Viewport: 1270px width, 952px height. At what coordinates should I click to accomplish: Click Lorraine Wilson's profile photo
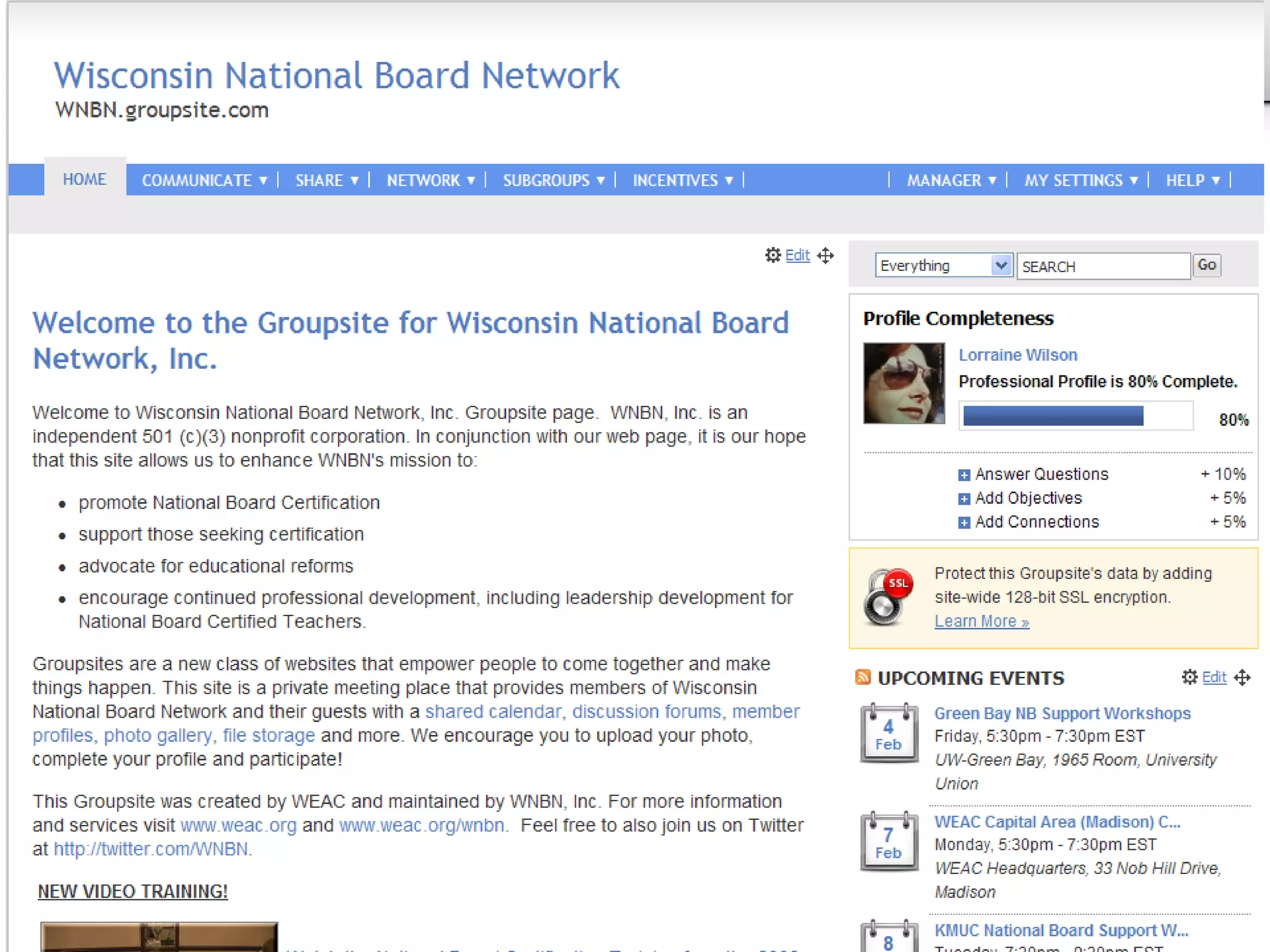(x=904, y=383)
